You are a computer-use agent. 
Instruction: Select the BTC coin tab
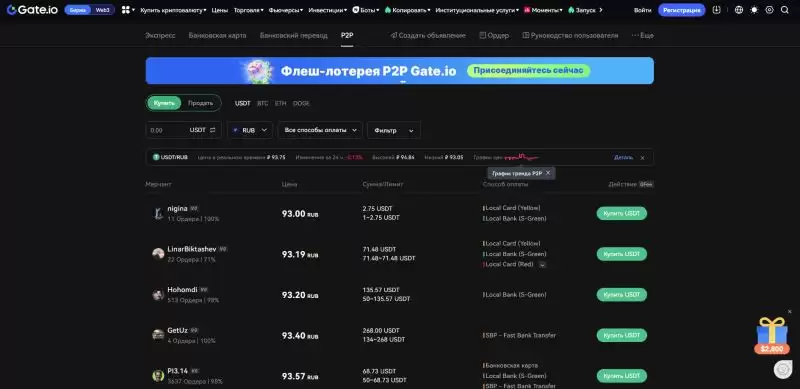pos(262,103)
